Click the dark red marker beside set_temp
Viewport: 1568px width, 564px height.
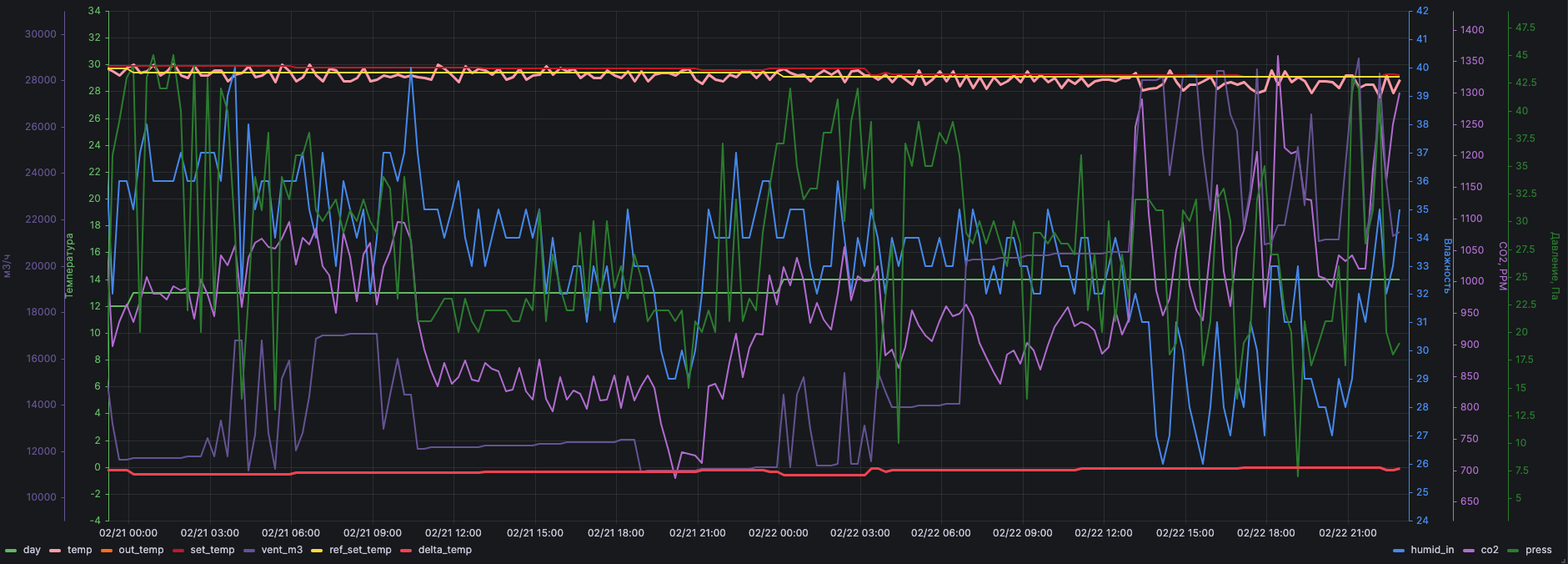(x=178, y=551)
